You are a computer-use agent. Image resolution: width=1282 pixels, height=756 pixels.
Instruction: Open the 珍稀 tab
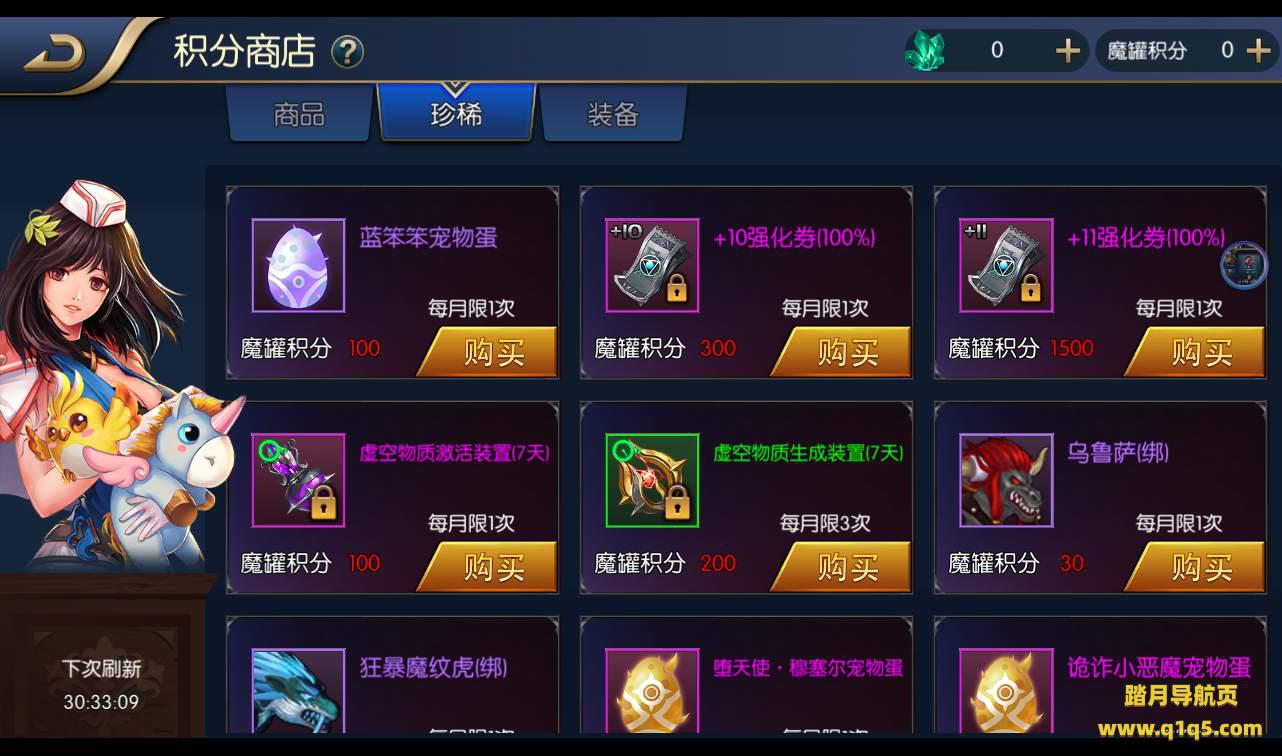tap(456, 113)
